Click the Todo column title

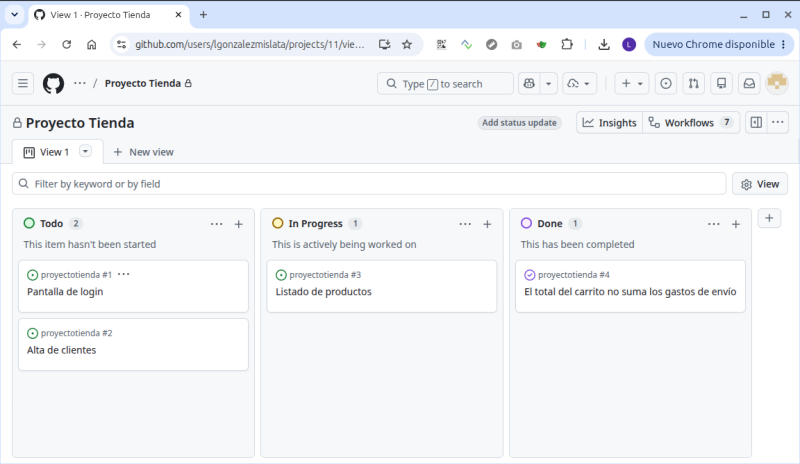tap(52, 224)
